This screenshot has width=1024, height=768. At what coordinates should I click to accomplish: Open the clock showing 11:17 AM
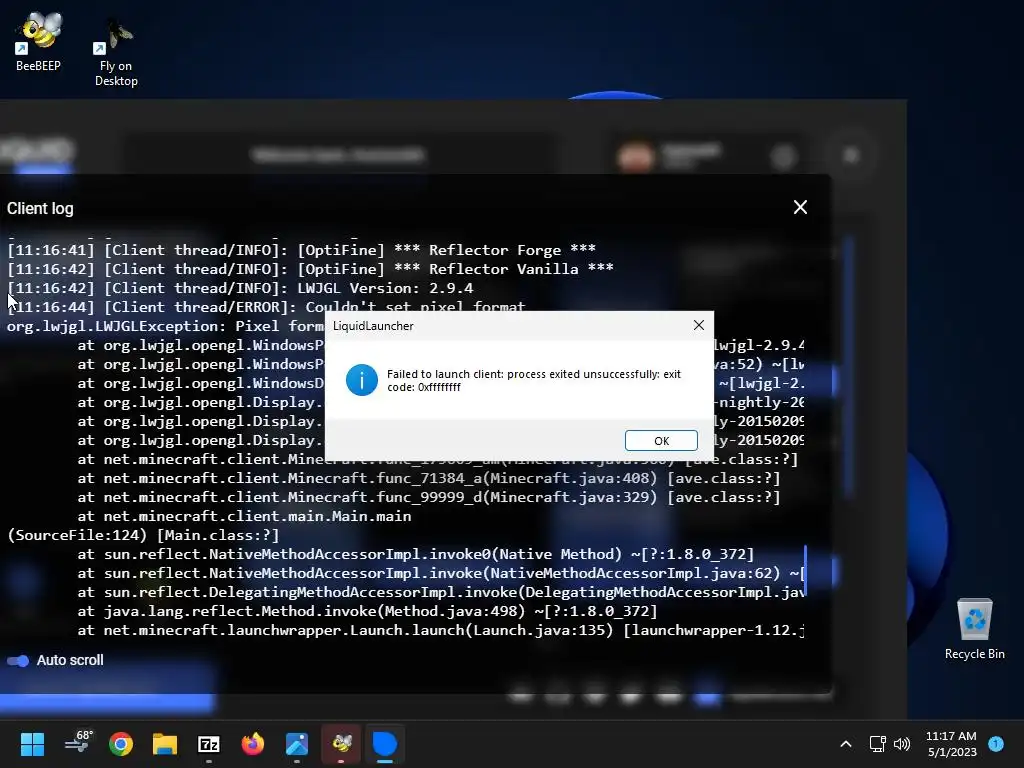(951, 744)
